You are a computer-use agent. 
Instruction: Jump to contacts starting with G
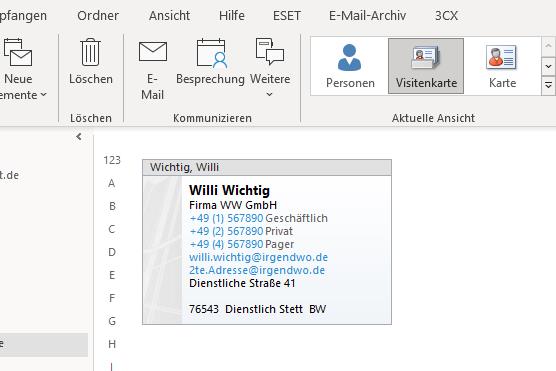[112, 321]
